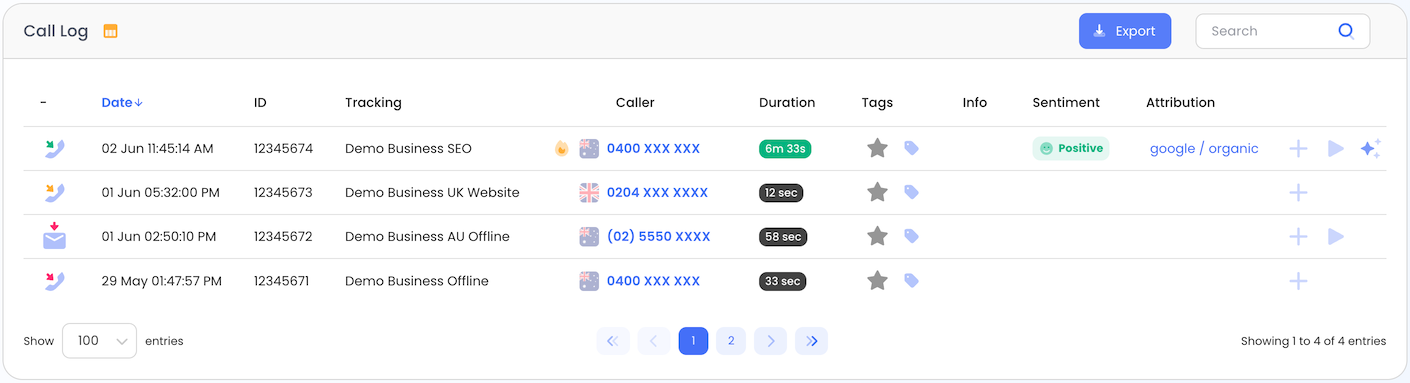Sort by the Date column header
Image resolution: width=1410 pixels, height=383 pixels.
[x=122, y=102]
